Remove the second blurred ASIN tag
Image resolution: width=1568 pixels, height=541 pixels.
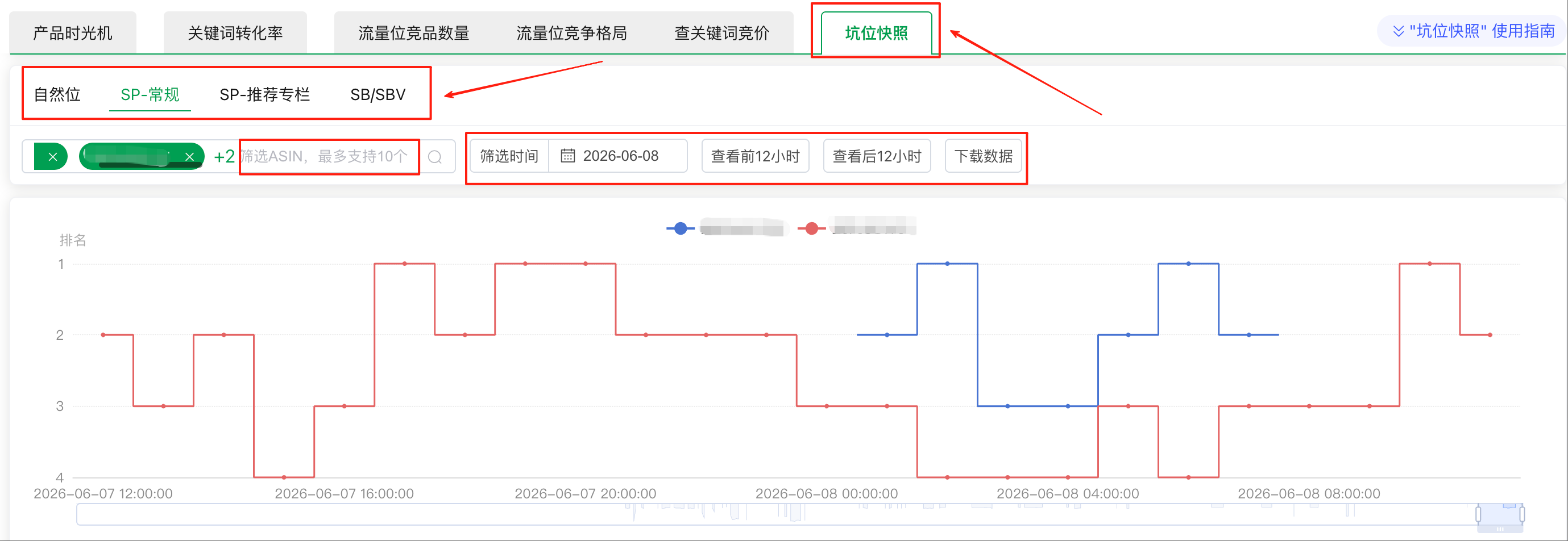pyautogui.click(x=189, y=157)
